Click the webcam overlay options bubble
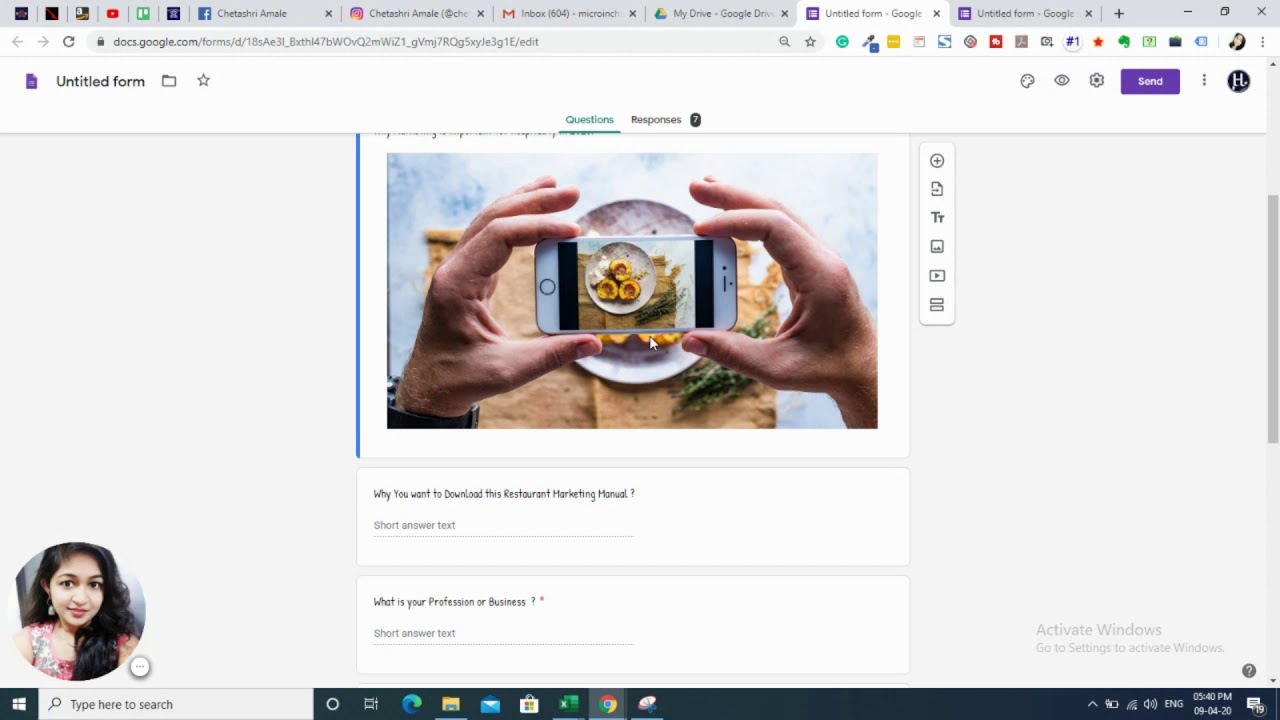Image resolution: width=1280 pixels, height=720 pixels. (x=140, y=667)
